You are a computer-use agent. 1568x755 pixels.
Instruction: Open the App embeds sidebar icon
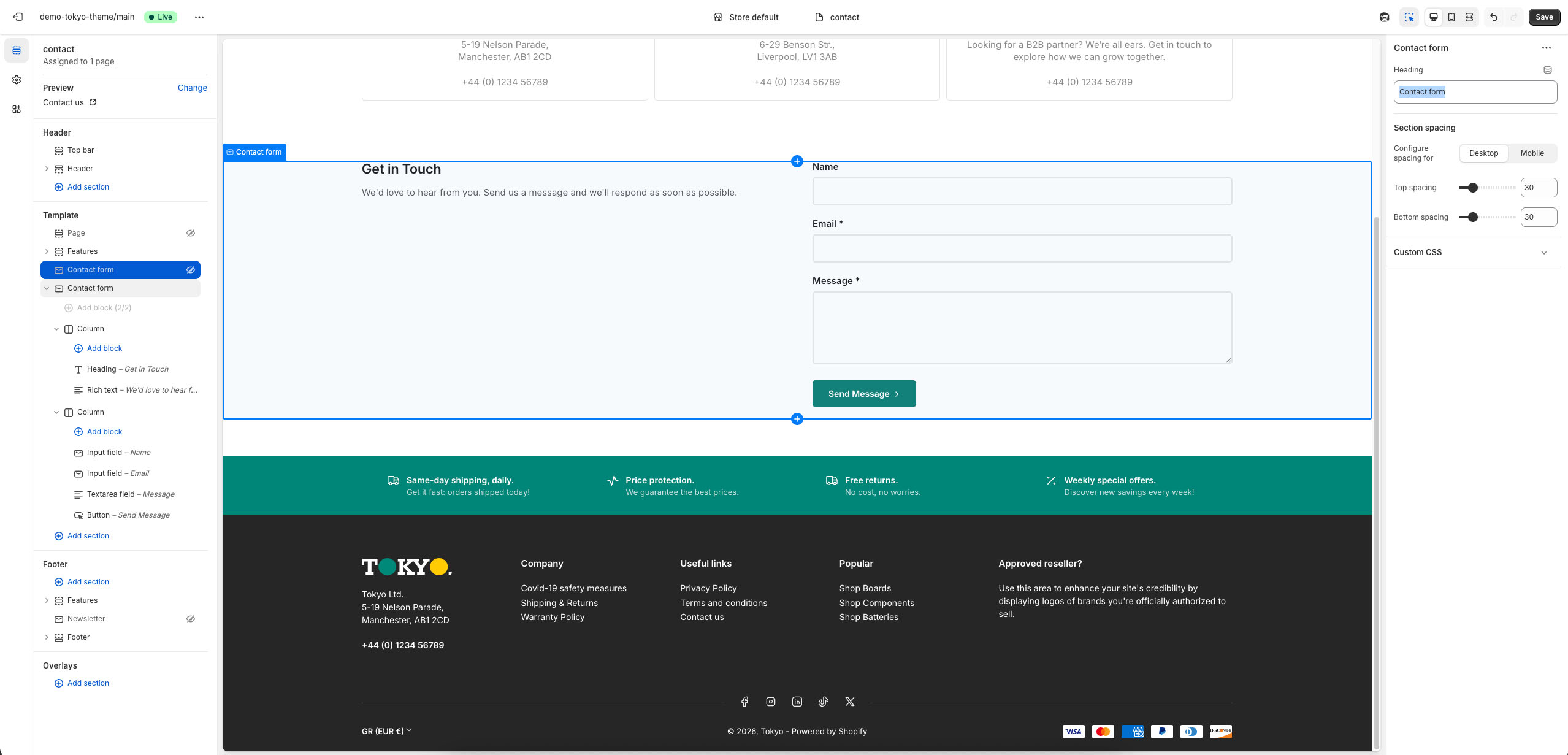tap(17, 109)
